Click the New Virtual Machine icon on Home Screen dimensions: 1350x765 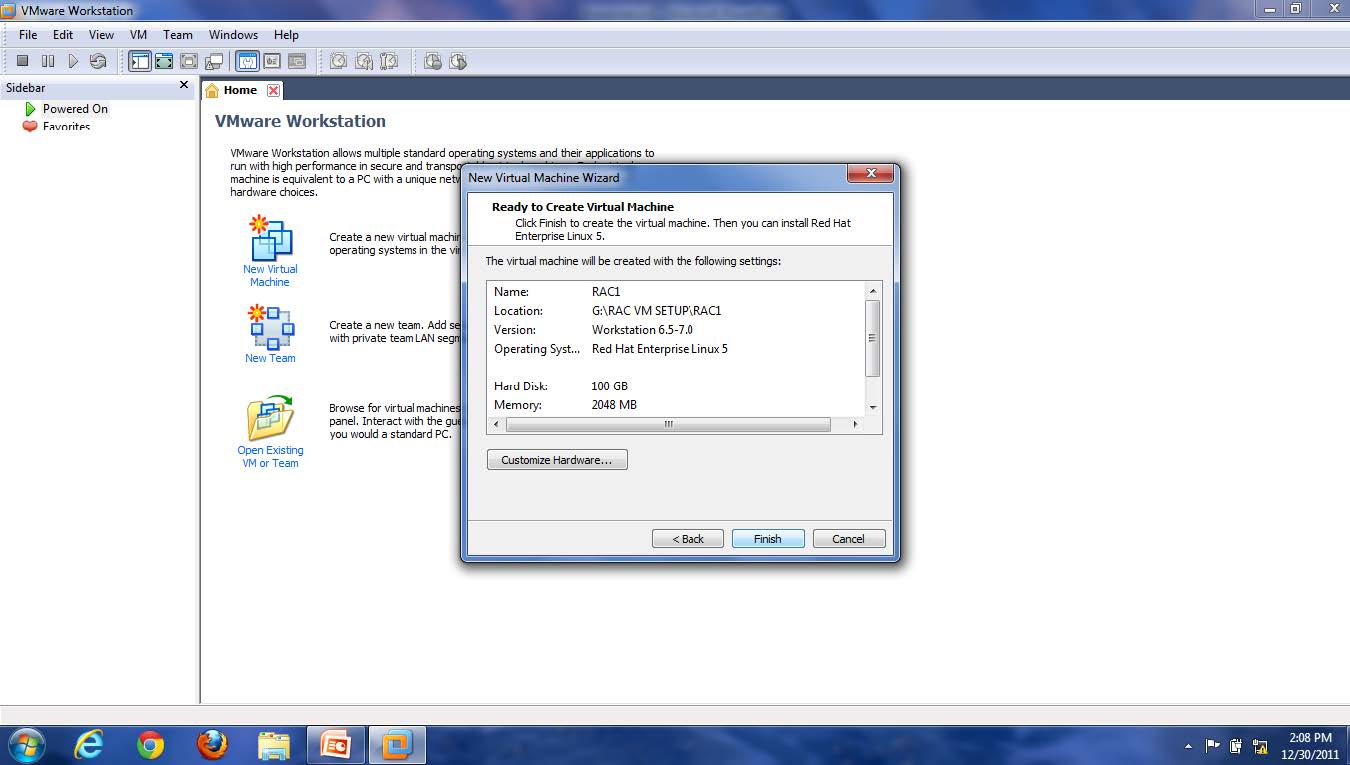[270, 238]
